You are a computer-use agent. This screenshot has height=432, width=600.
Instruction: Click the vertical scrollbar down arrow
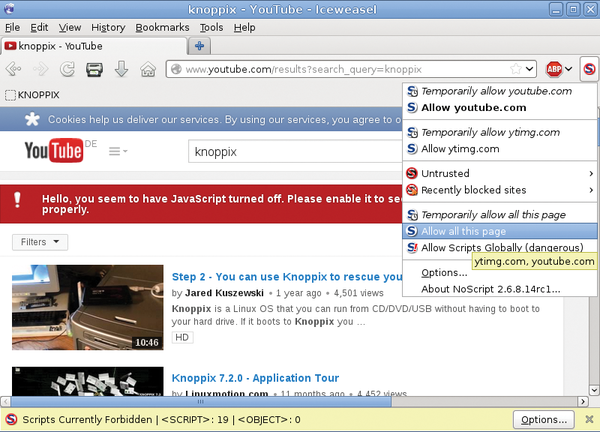point(594,390)
